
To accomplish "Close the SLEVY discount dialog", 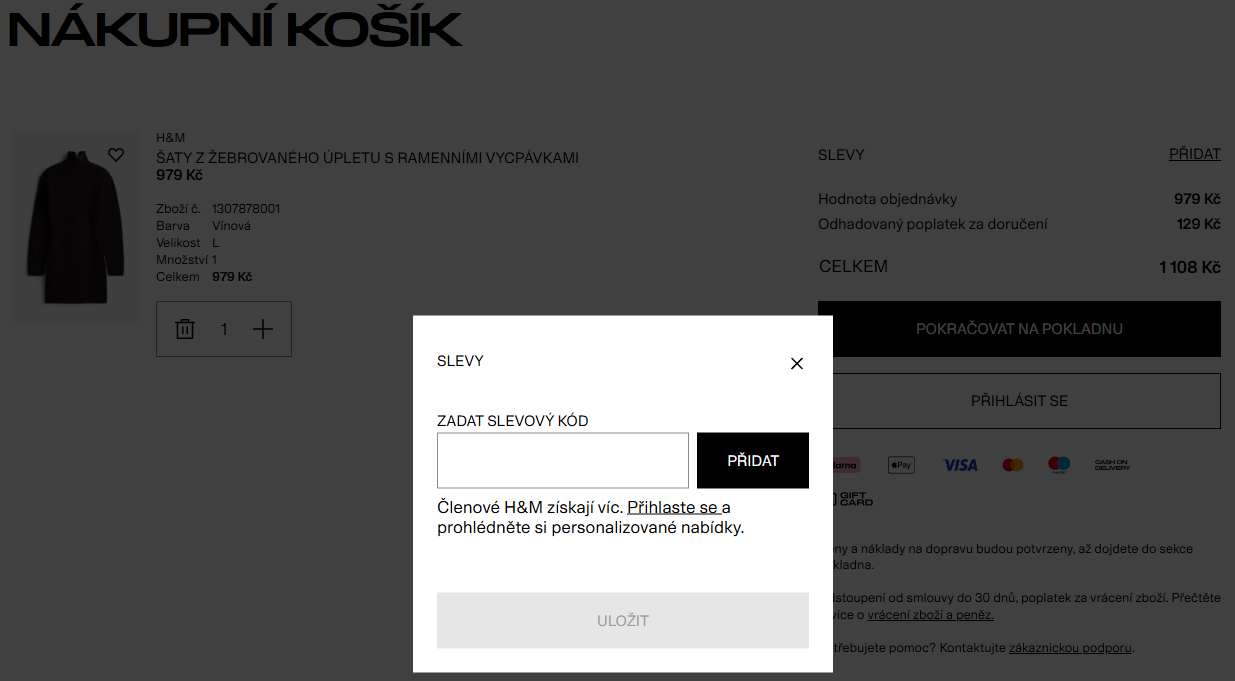I will pyautogui.click(x=796, y=363).
